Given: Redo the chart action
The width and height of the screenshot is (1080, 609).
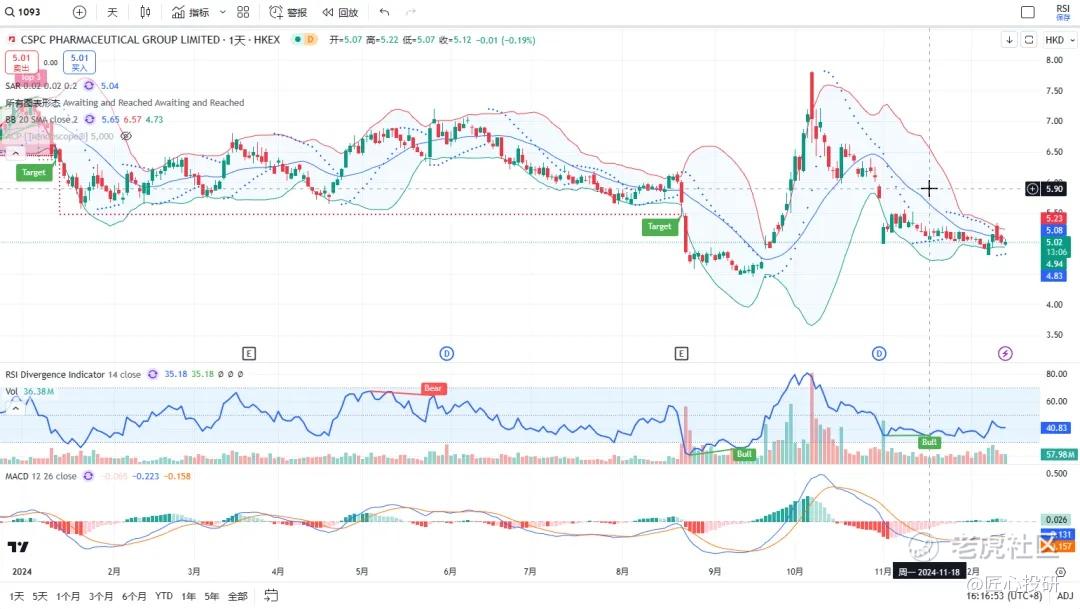Looking at the screenshot, I should tap(411, 12).
